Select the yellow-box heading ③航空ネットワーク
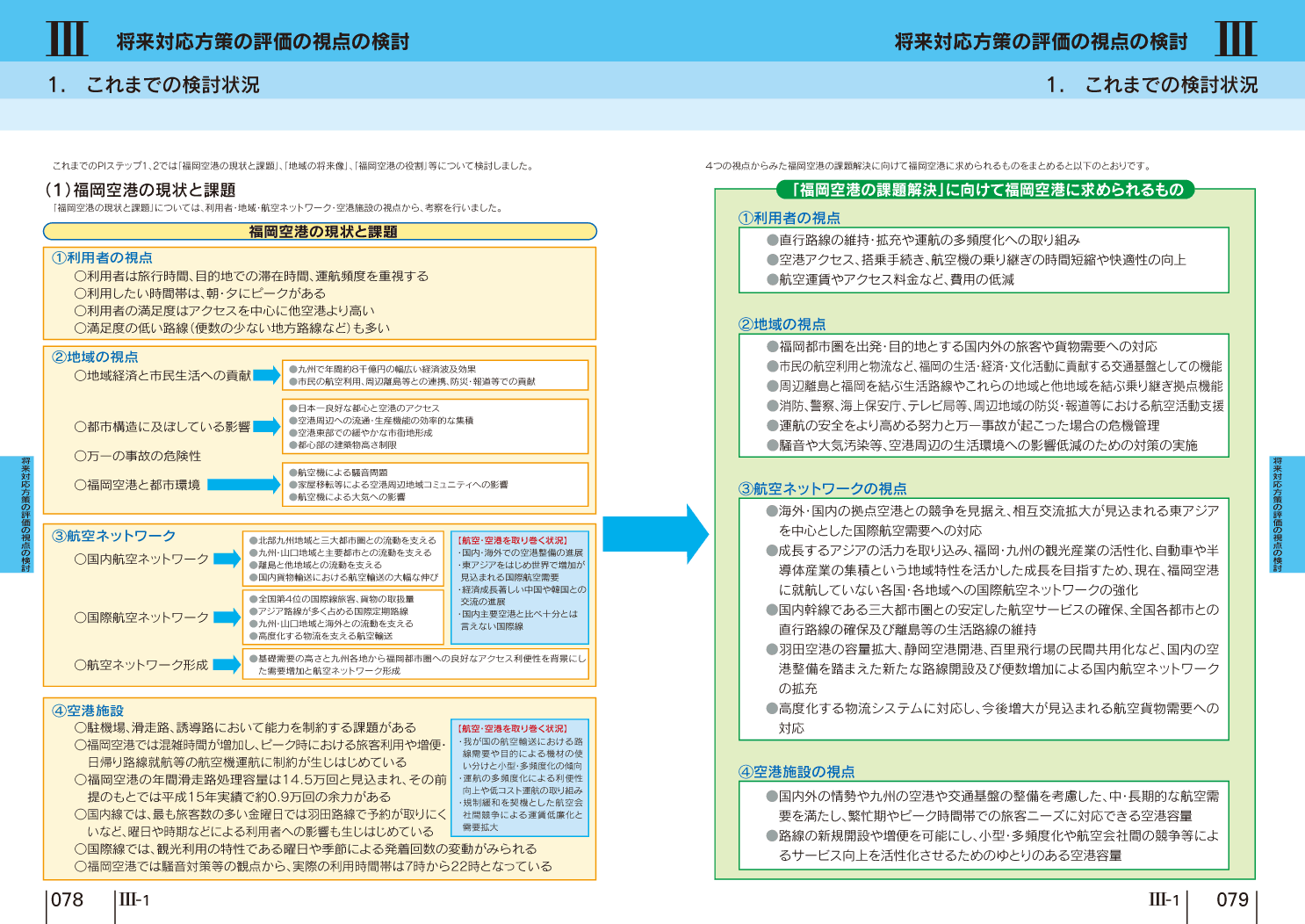Screen dimensions: 1305x924 pos(114,536)
